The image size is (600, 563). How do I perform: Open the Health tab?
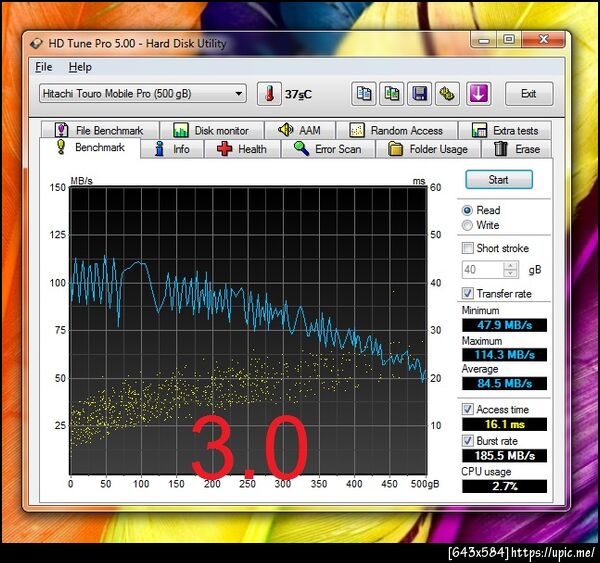243,149
